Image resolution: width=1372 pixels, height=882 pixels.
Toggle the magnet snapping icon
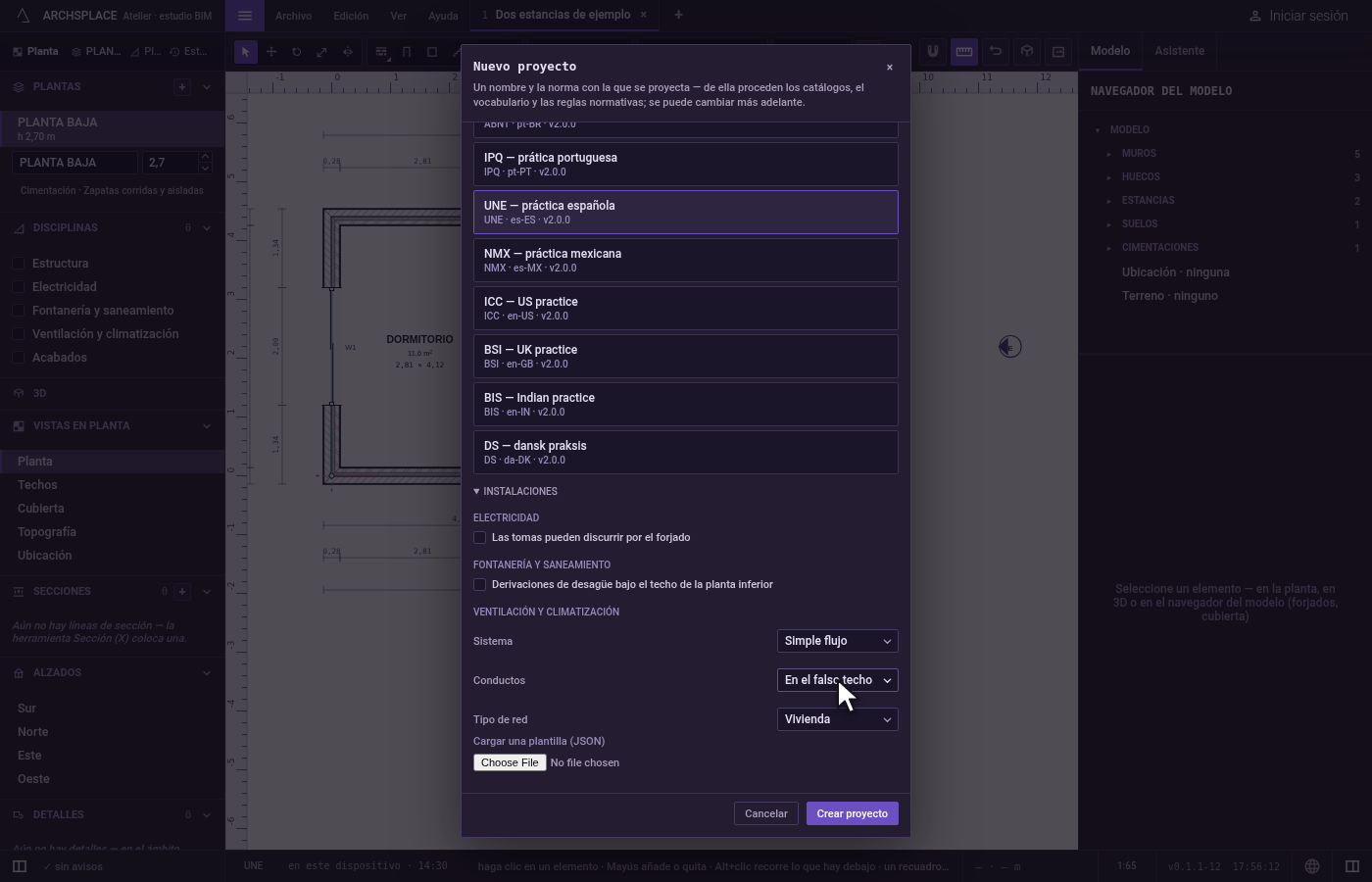tap(933, 52)
